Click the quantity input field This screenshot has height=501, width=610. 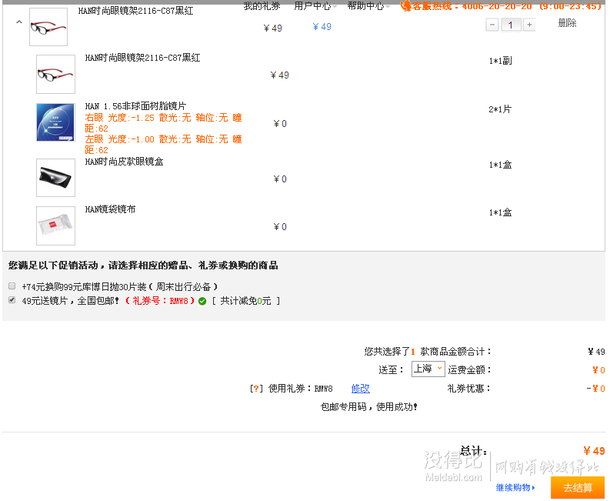pos(510,24)
